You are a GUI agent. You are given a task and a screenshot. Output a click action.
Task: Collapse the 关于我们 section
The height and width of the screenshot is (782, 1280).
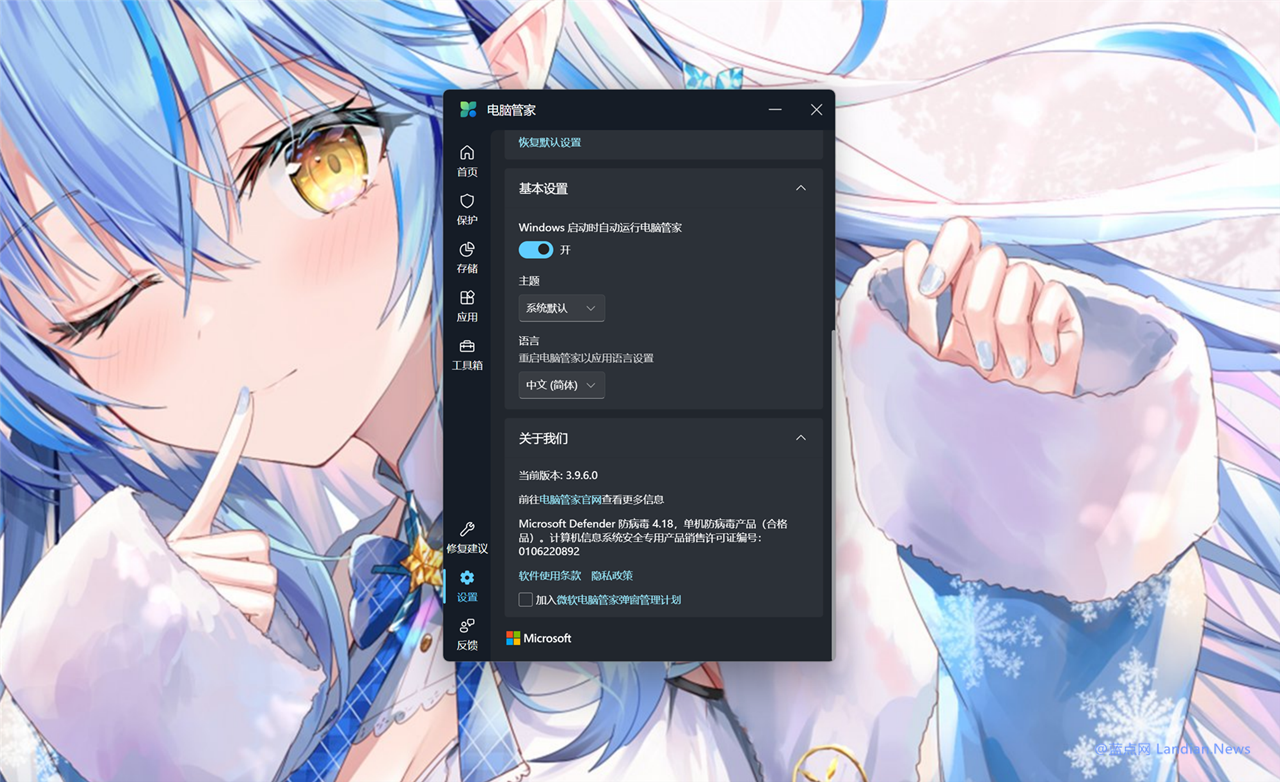801,438
